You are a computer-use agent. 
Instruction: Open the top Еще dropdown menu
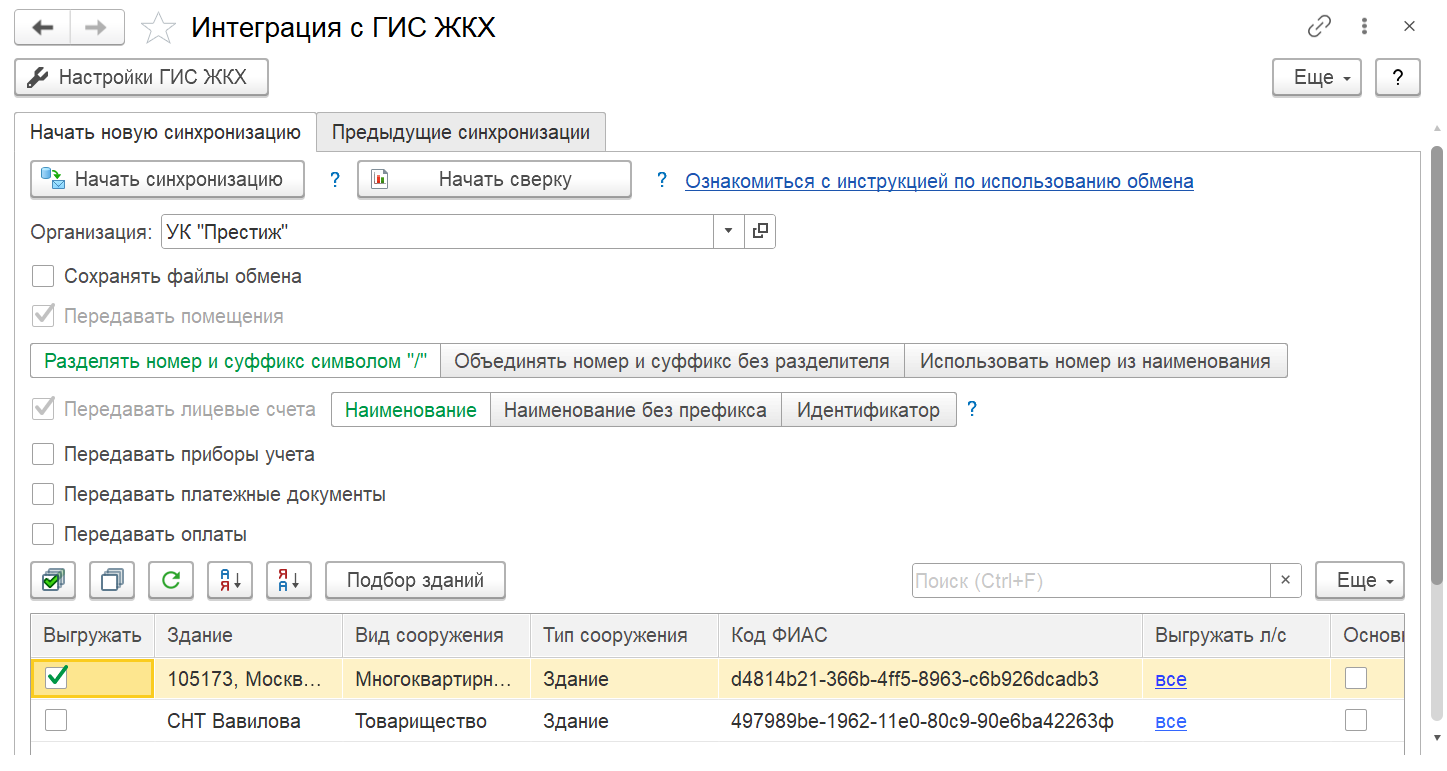pyautogui.click(x=1316, y=77)
